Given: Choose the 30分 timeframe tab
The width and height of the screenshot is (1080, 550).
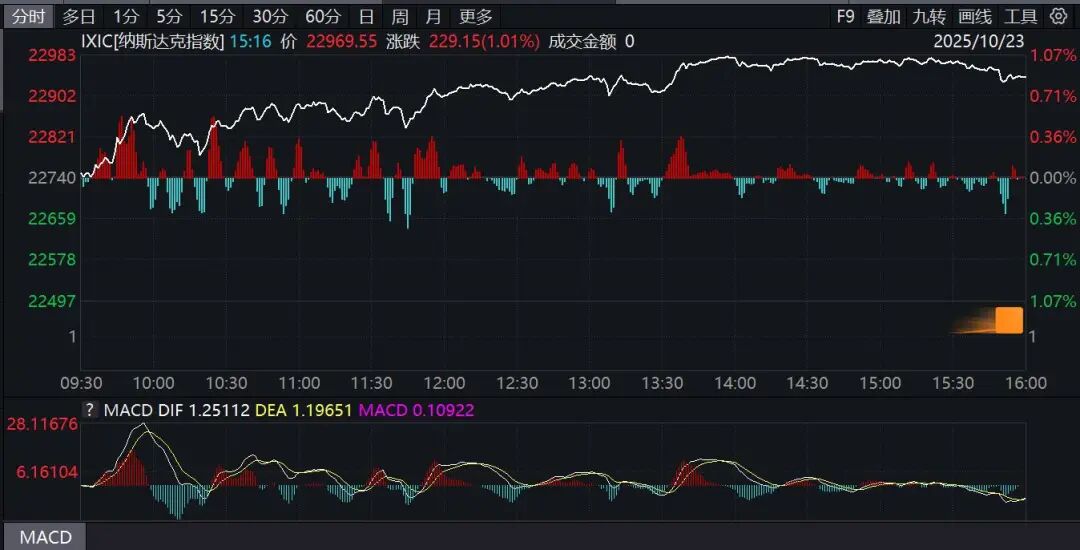Looking at the screenshot, I should pyautogui.click(x=269, y=16).
